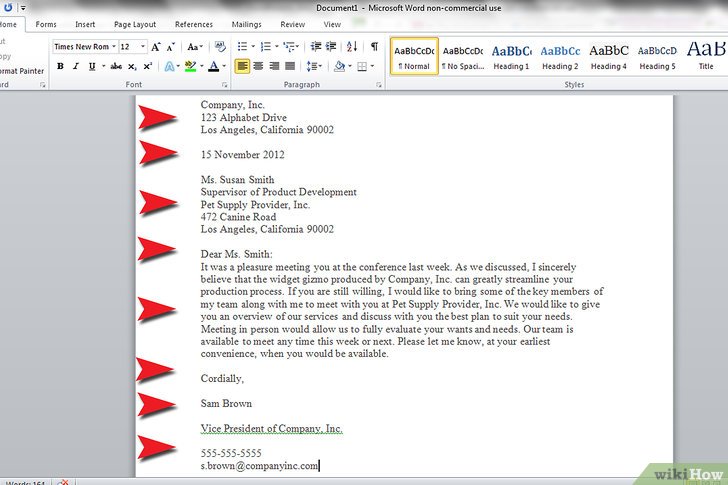Apply the Heading 1 style
The width and height of the screenshot is (728, 485).
click(512, 57)
